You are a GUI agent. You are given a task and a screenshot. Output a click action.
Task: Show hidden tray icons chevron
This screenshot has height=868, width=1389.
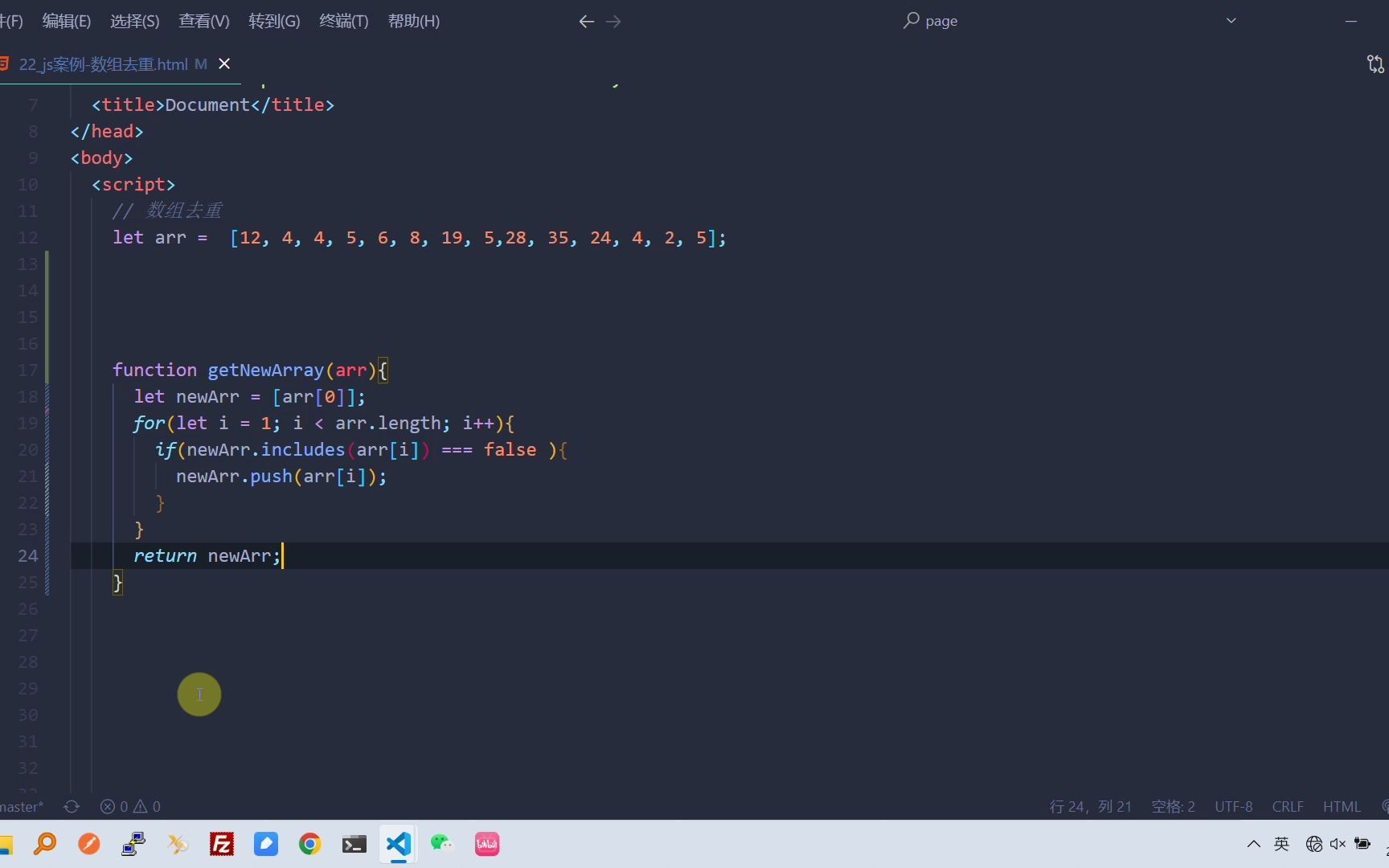1253,844
